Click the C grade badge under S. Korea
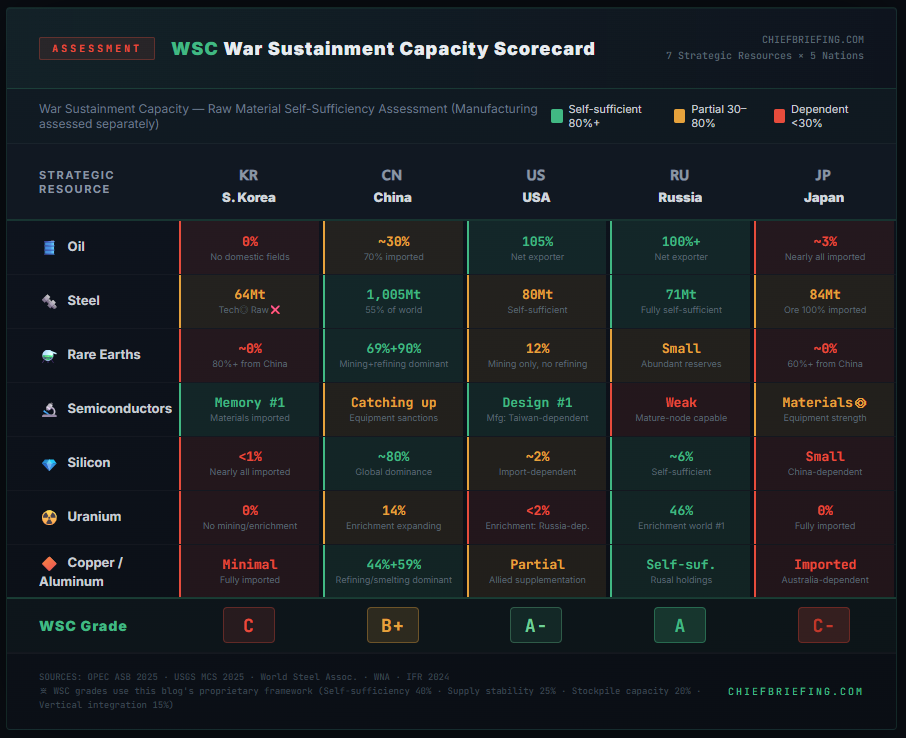 [248, 624]
